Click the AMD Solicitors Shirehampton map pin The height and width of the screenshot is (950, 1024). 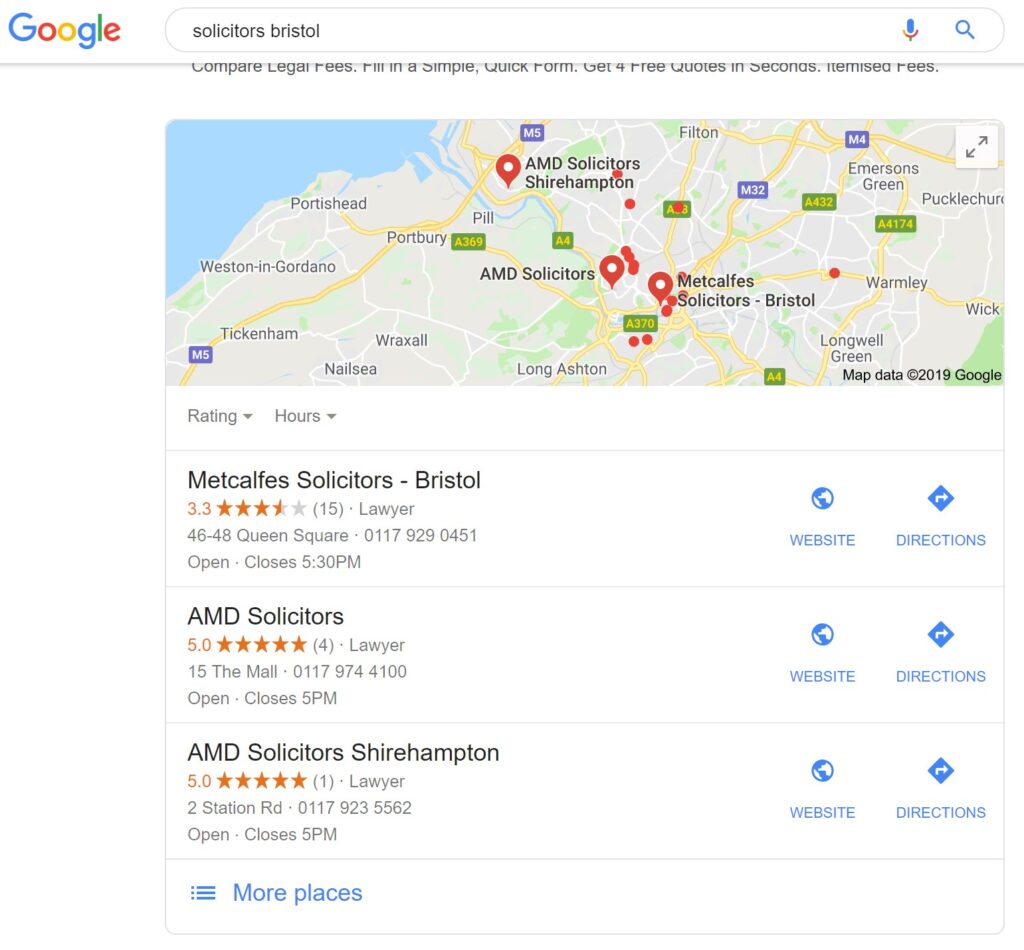pos(508,168)
